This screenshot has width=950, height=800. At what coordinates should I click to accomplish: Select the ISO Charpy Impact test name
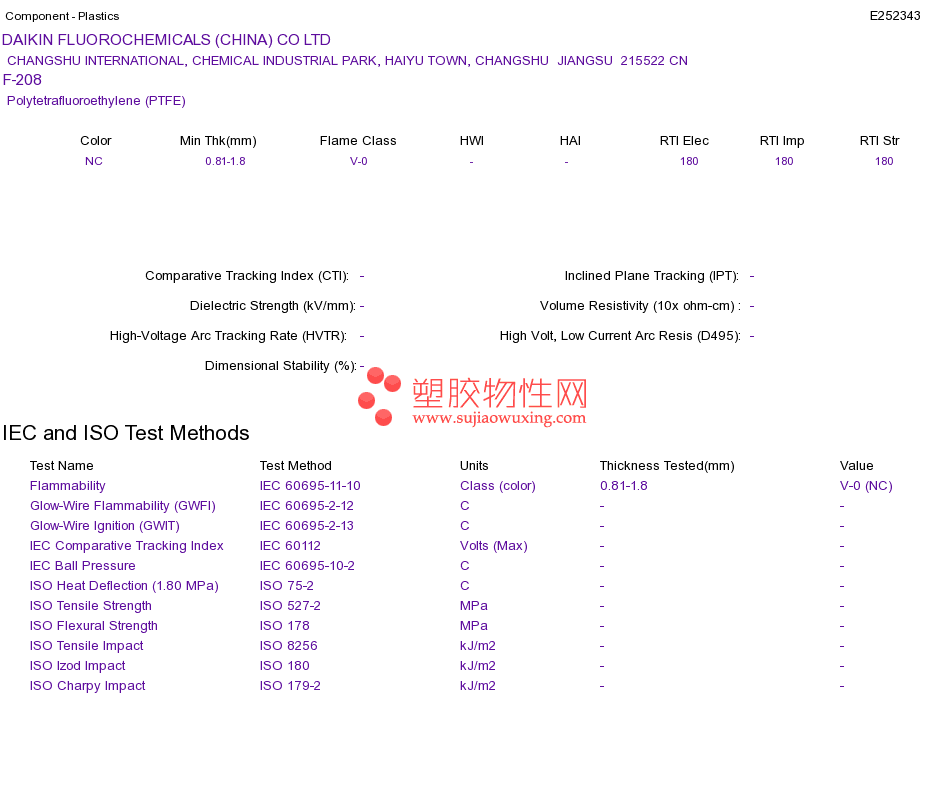88,685
